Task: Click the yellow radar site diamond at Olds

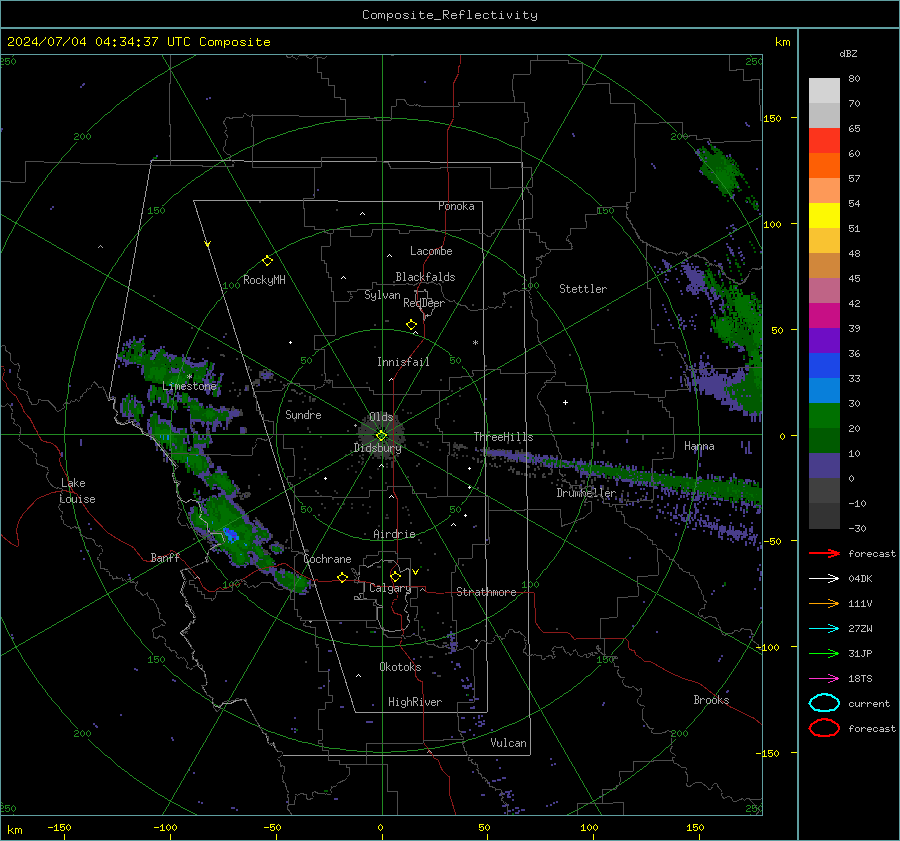Action: 381,435
